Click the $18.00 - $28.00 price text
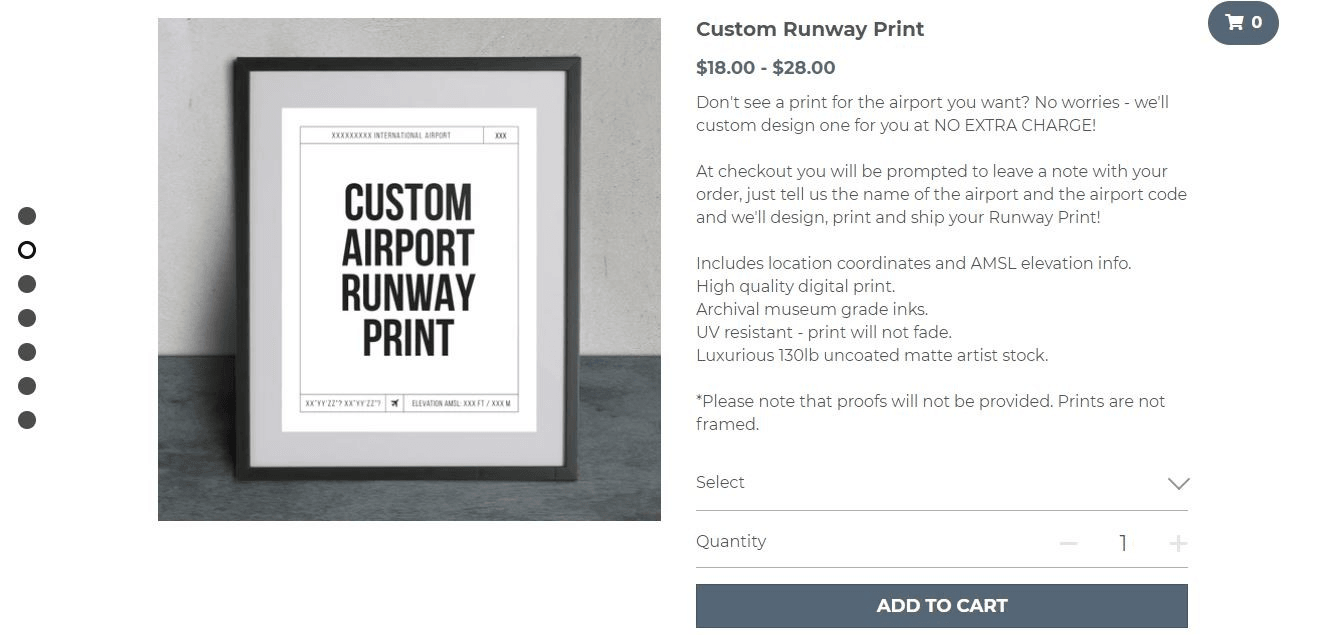 pos(765,68)
